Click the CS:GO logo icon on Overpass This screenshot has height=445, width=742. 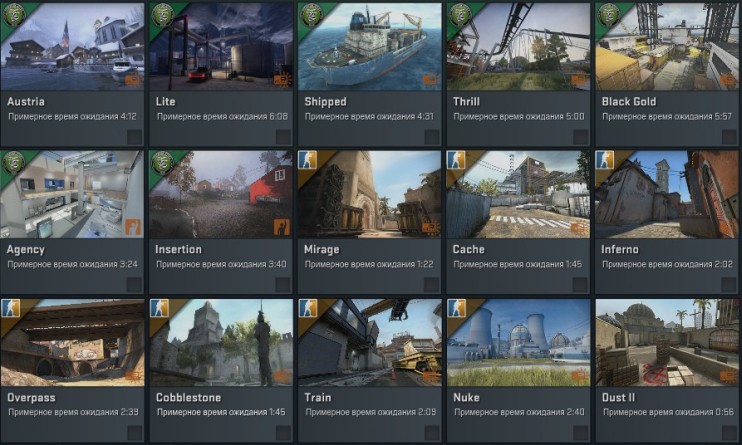tap(10, 308)
